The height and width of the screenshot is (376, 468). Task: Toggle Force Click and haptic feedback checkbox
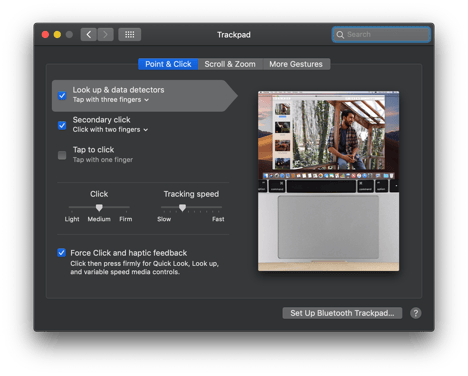click(x=61, y=252)
